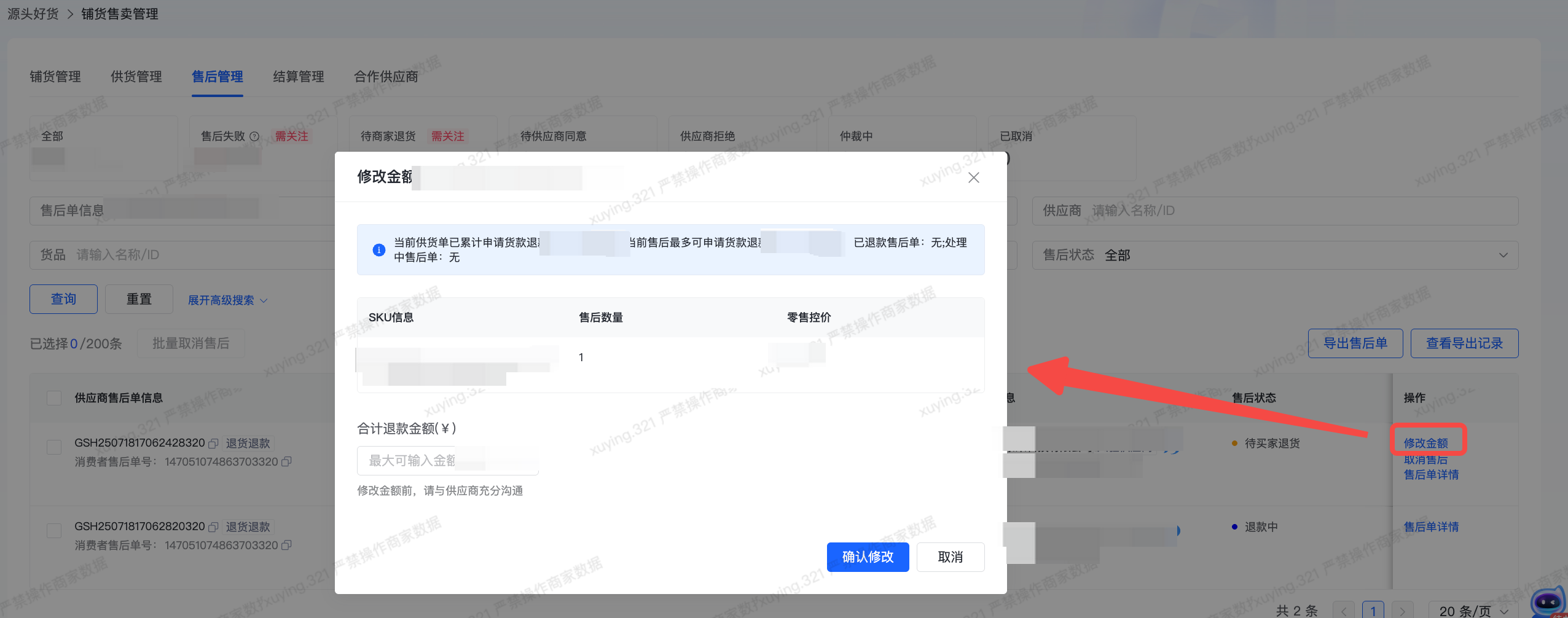Click the 合计退款金额 input field

tap(447, 461)
